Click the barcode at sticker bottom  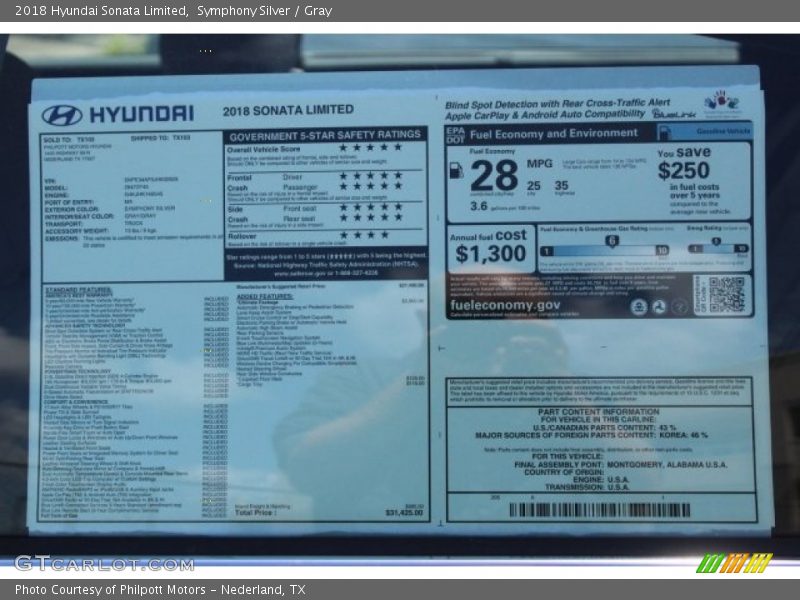click(600, 510)
